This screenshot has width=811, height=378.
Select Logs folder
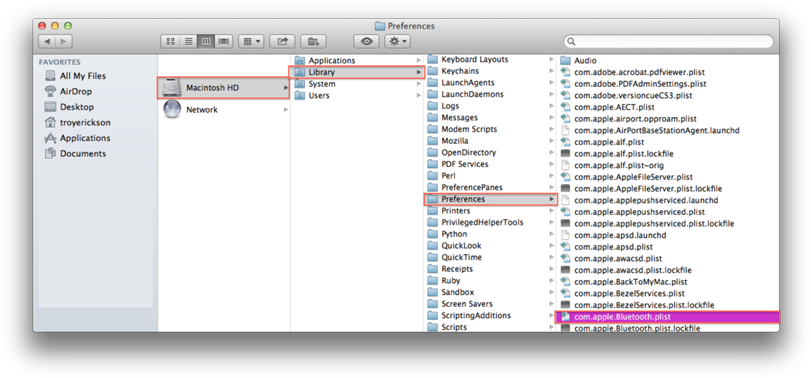pos(490,106)
